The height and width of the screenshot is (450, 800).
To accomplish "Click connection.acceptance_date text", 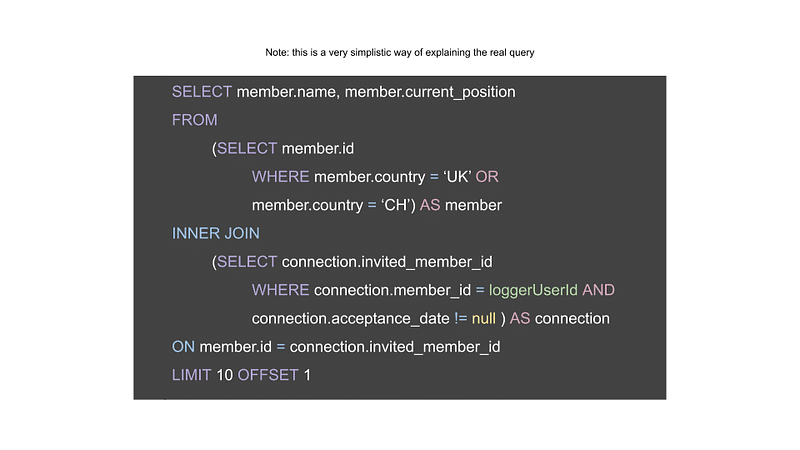I will click(351, 319).
